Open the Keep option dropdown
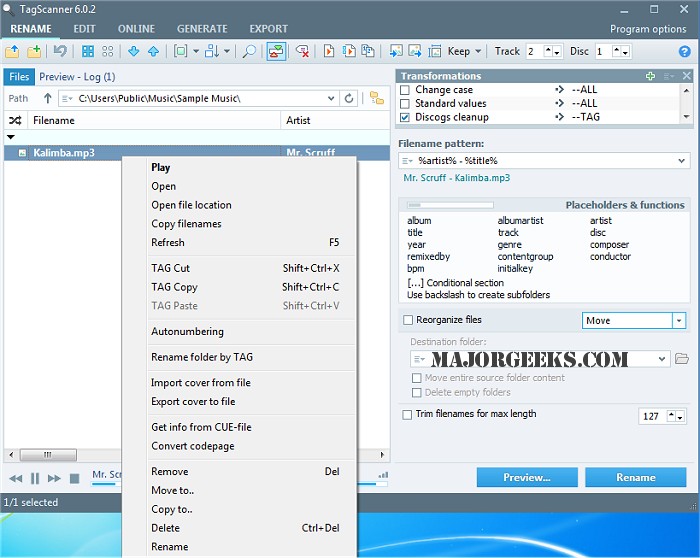Viewport: 700px width, 558px height. 478,51
